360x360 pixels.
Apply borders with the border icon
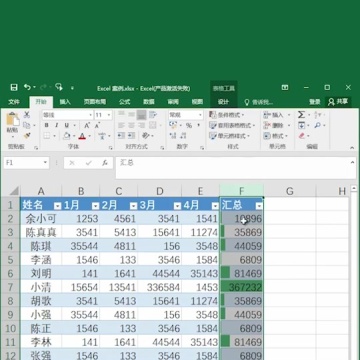[x=47, y=136]
